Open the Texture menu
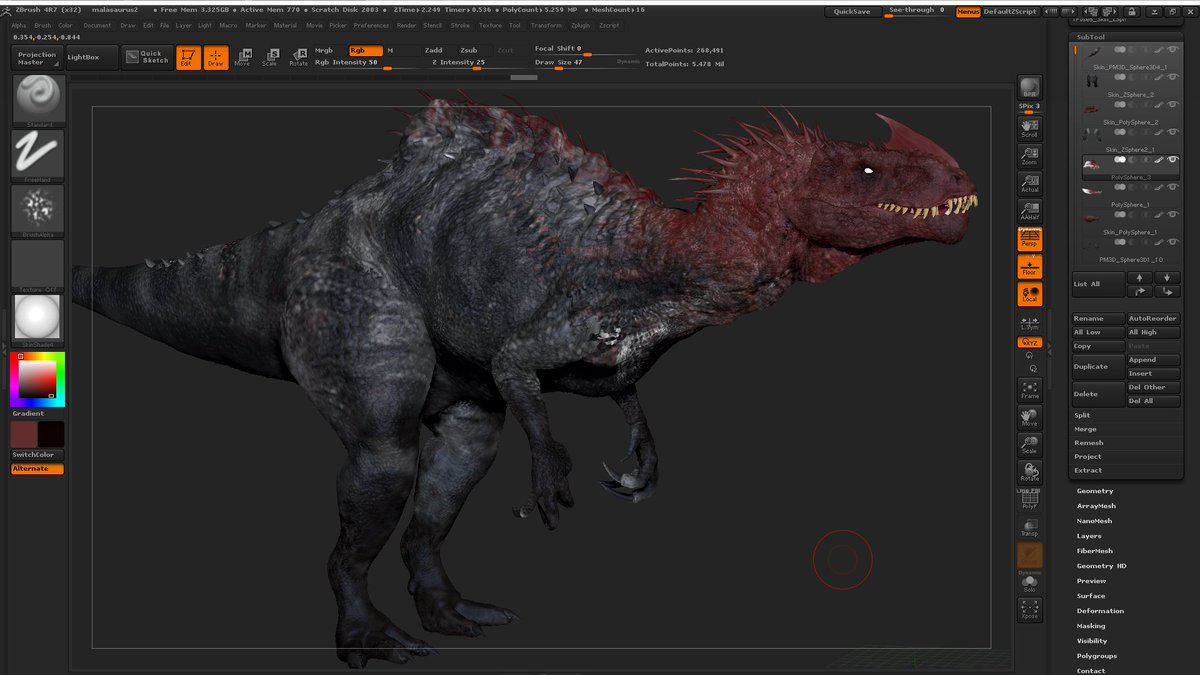This screenshot has height=675, width=1200. pyautogui.click(x=490, y=25)
